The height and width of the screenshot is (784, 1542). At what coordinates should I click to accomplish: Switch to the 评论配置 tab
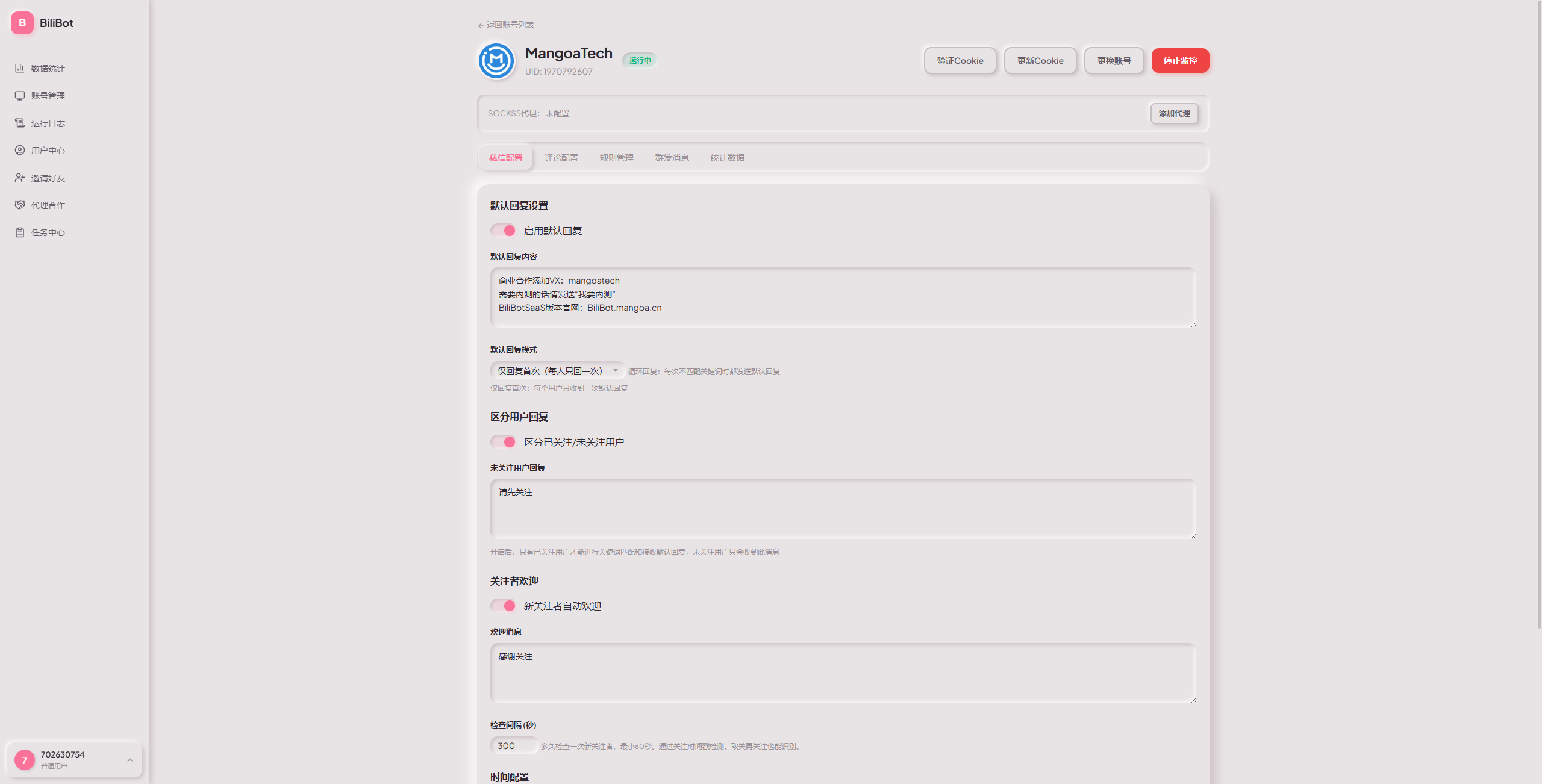click(x=561, y=158)
